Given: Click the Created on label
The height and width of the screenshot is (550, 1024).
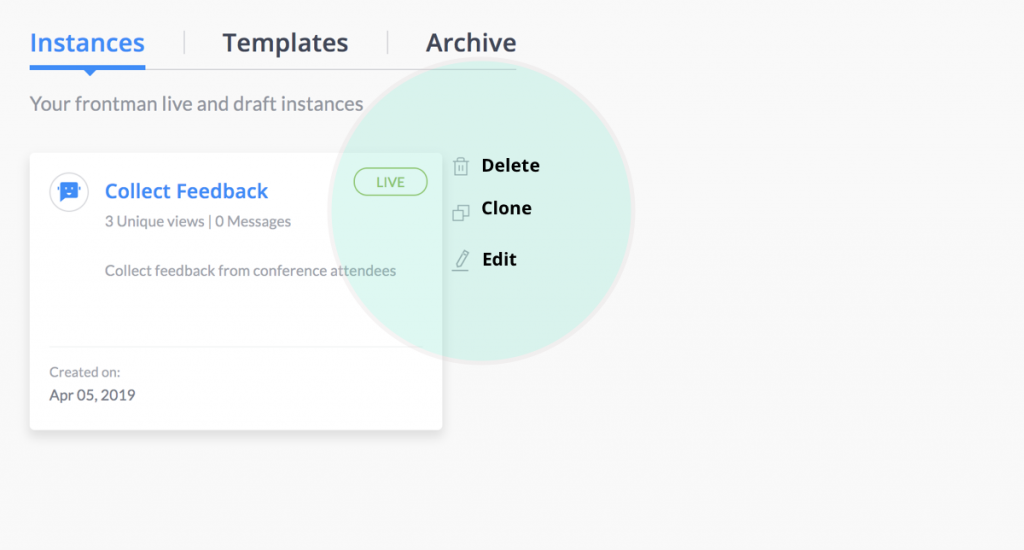Looking at the screenshot, I should coord(85,372).
